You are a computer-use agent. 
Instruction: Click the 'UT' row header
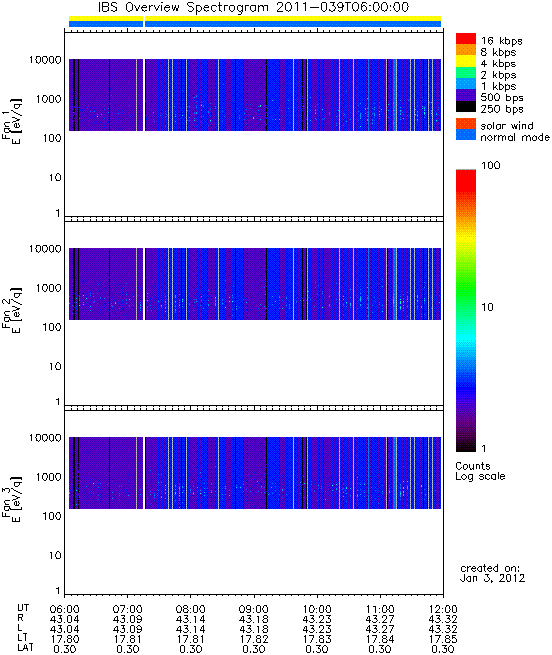pyautogui.click(x=23, y=608)
